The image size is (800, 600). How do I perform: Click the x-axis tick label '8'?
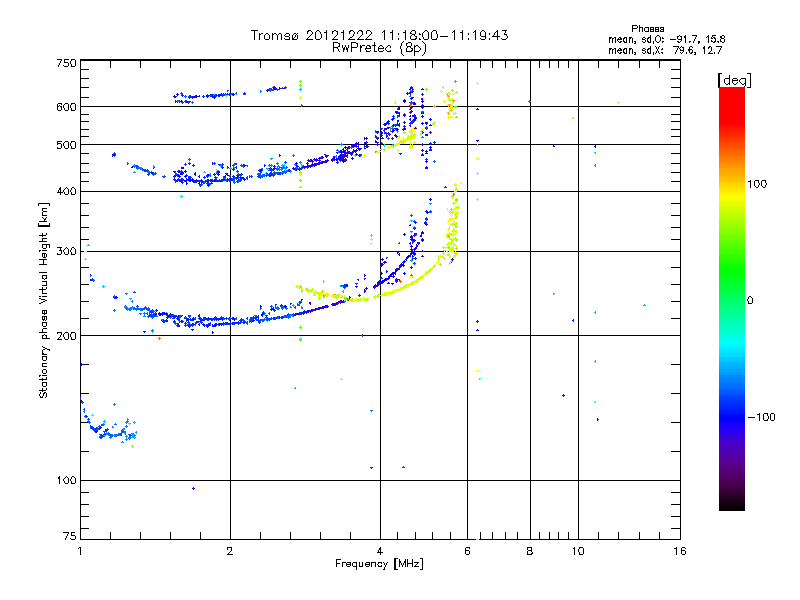click(530, 551)
